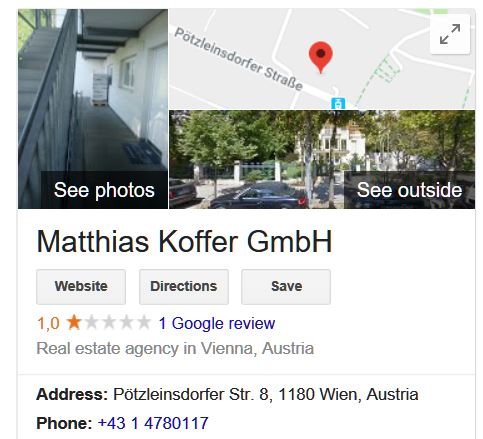Open the 1 Google review link
483x439 pixels.
[x=217, y=323]
